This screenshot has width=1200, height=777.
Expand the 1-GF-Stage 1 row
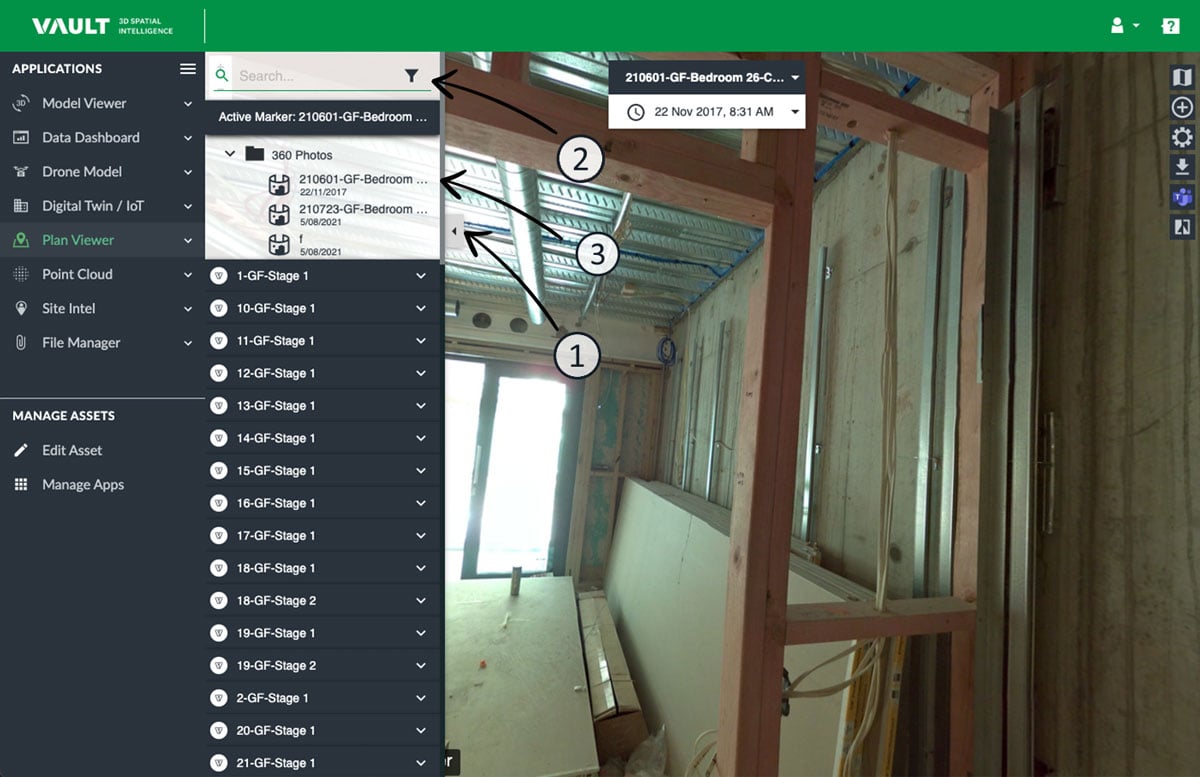click(420, 276)
